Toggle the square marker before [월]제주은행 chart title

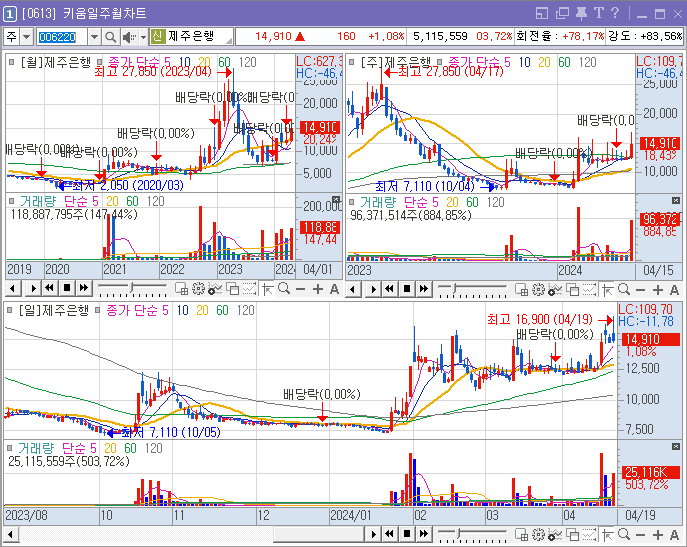pos(12,62)
